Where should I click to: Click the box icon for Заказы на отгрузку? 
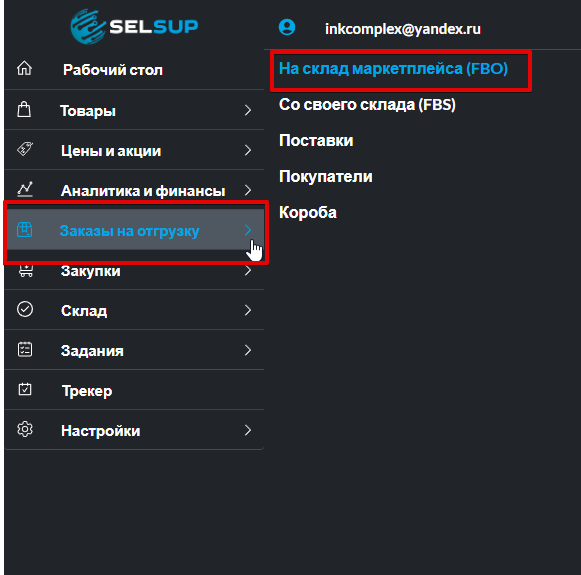pyautogui.click(x=25, y=230)
